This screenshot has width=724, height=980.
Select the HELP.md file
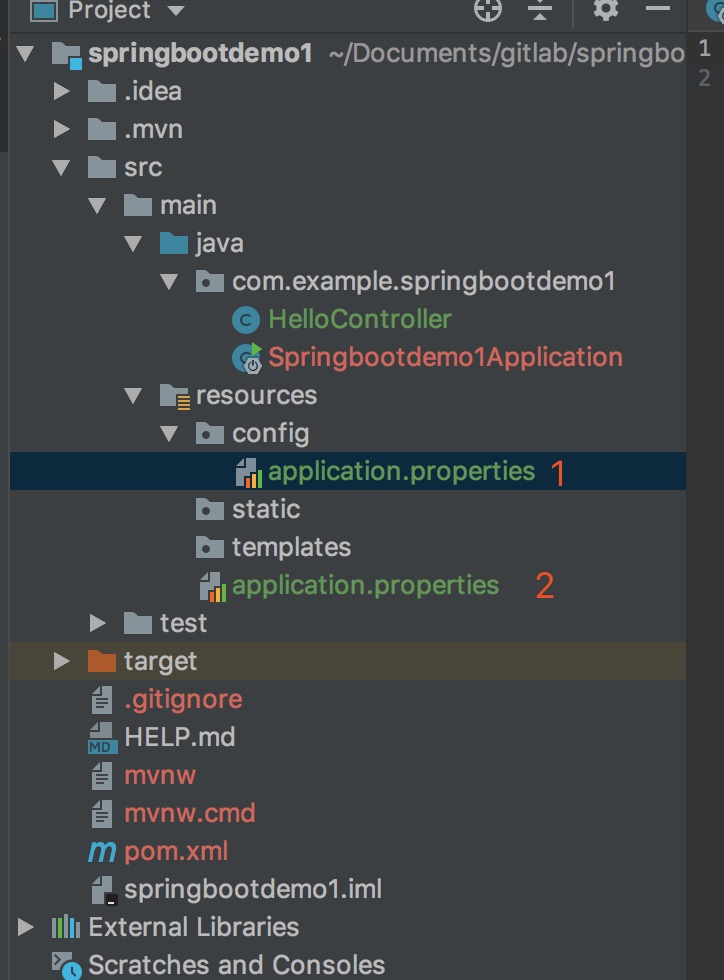pyautogui.click(x=179, y=738)
